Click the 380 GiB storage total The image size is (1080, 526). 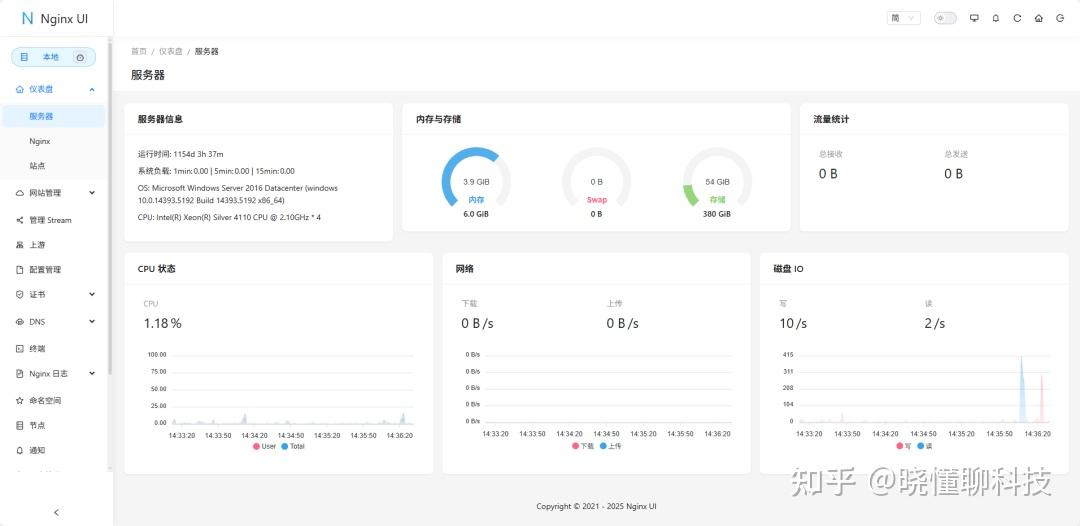tap(717, 214)
